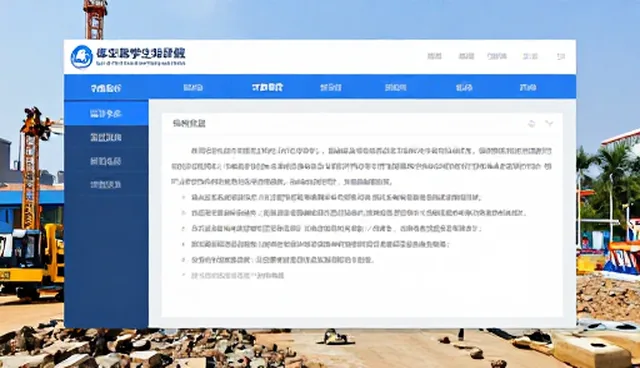The width and height of the screenshot is (640, 368).
Task: Open the site title link beside the logo
Action: (x=141, y=56)
